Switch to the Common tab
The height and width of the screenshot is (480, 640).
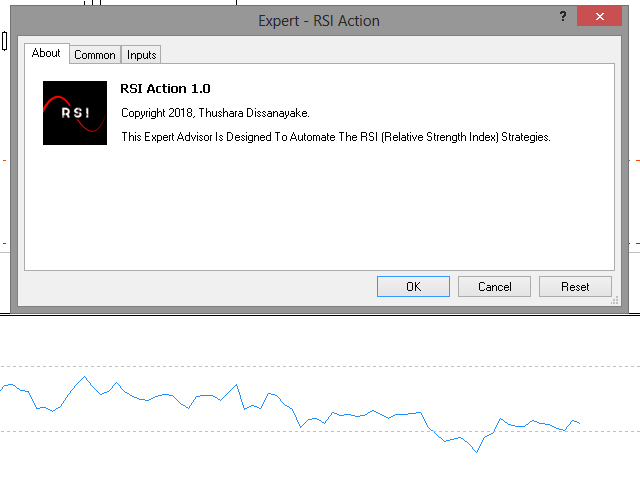tap(95, 55)
